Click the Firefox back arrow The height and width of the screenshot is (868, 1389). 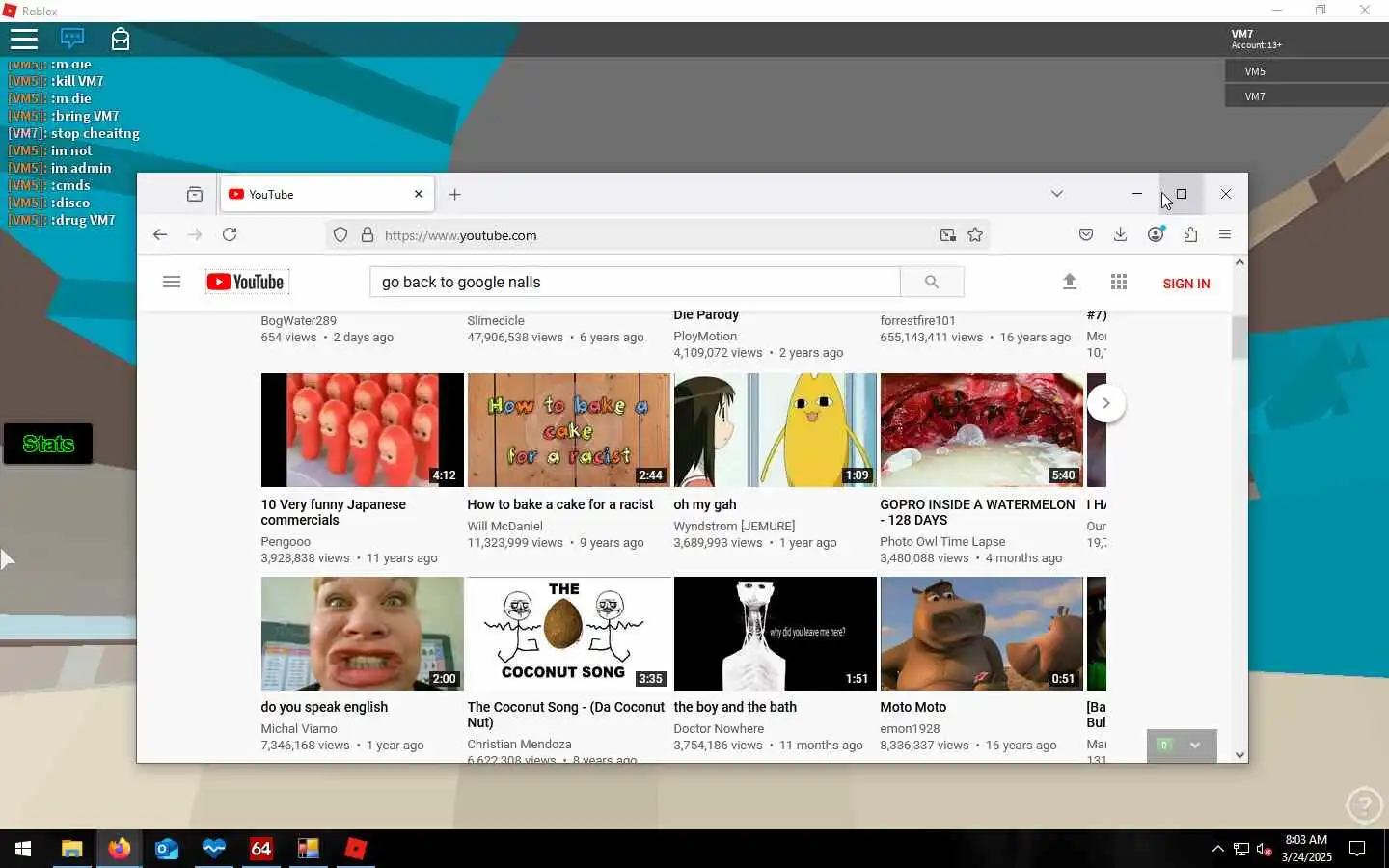click(x=160, y=234)
